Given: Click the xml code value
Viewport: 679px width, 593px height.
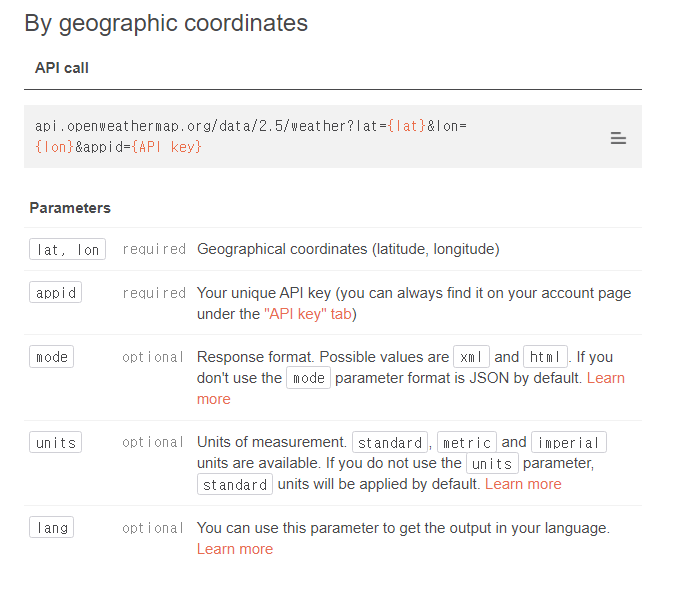Looking at the screenshot, I should click(471, 357).
